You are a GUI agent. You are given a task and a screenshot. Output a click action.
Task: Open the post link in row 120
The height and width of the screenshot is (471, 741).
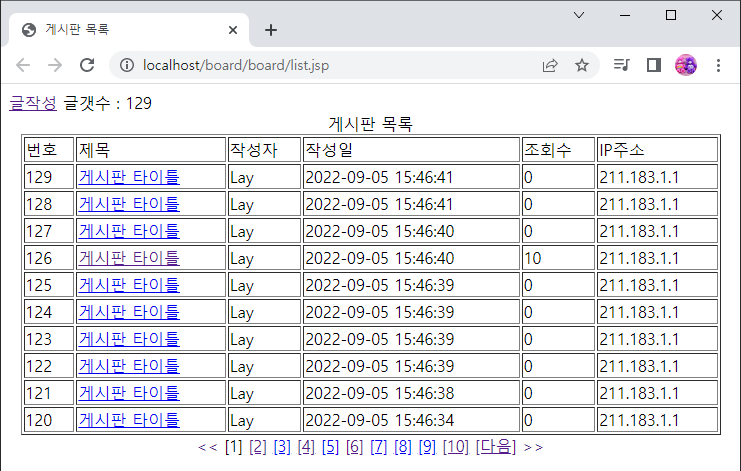pos(129,420)
